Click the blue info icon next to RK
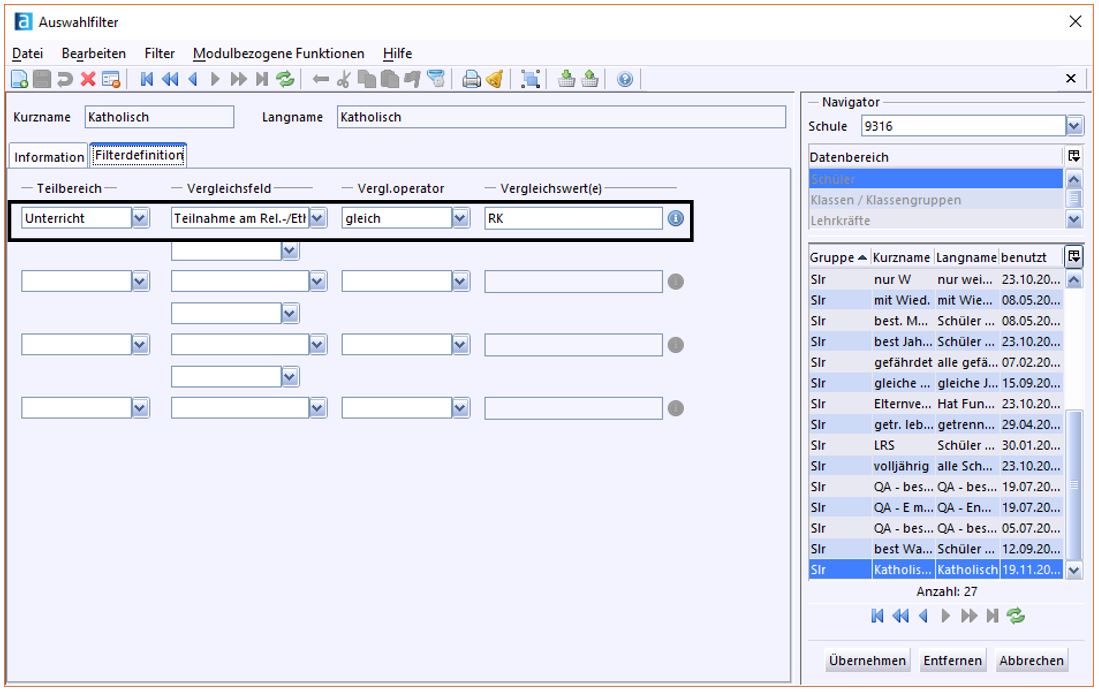This screenshot has height=692, width=1099. coord(676,219)
